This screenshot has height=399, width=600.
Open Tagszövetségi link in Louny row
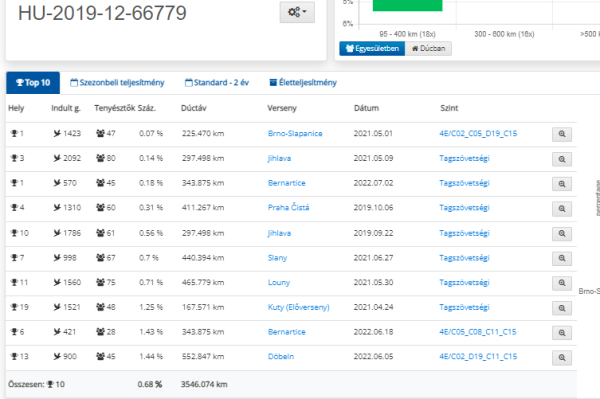point(464,283)
